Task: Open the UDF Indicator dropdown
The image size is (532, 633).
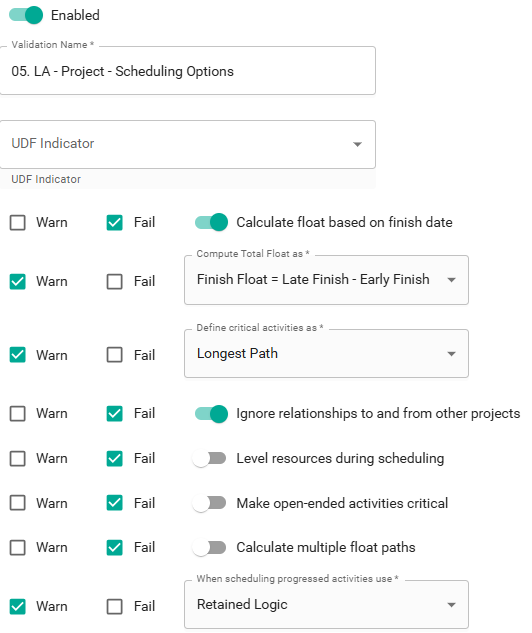Action: (x=188, y=144)
